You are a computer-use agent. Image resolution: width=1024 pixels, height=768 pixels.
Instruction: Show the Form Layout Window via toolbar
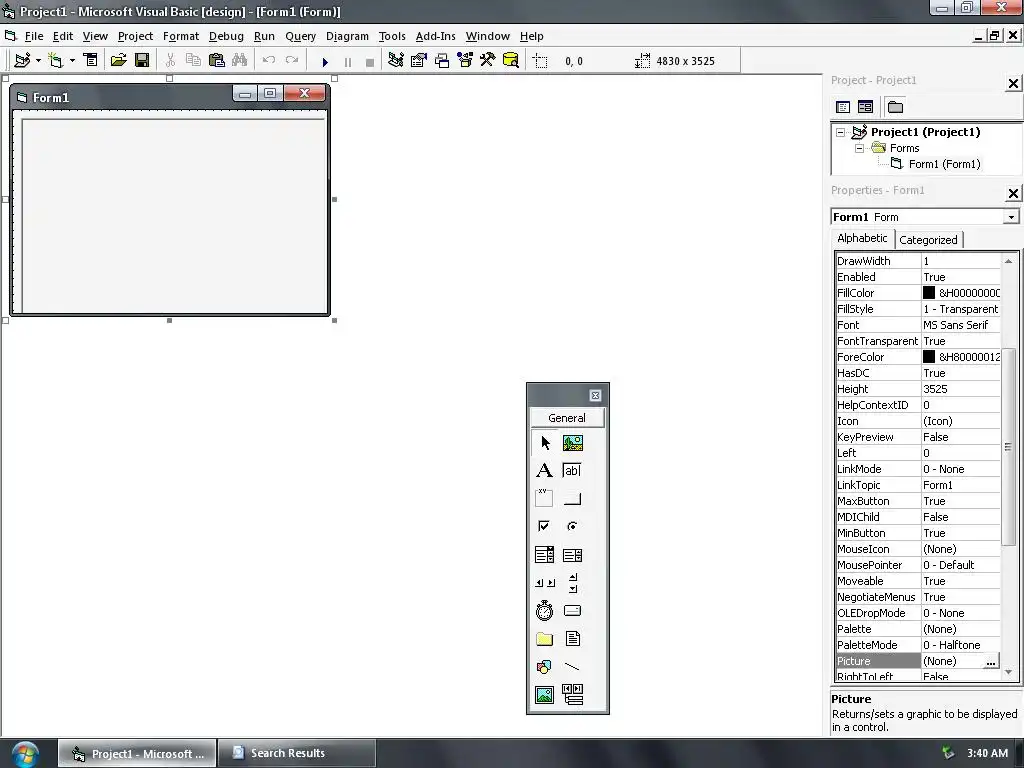(442, 61)
